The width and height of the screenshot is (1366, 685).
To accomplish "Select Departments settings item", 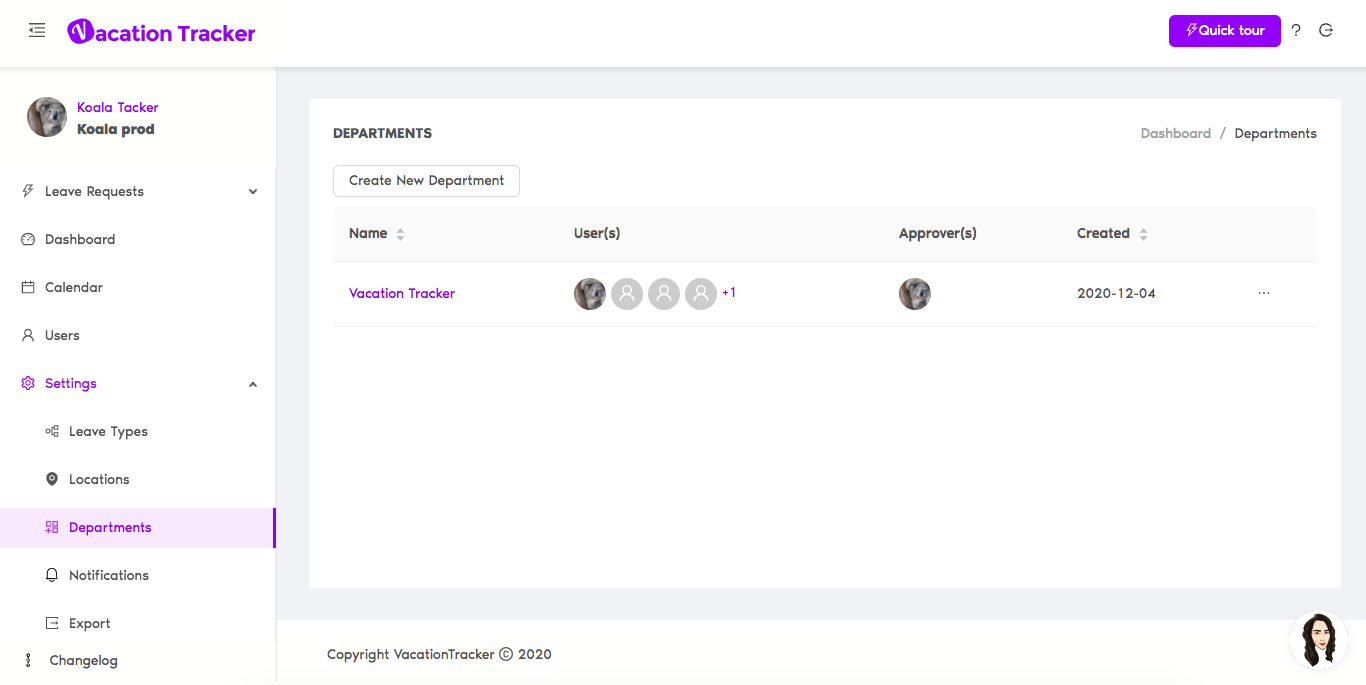I will 138,527.
